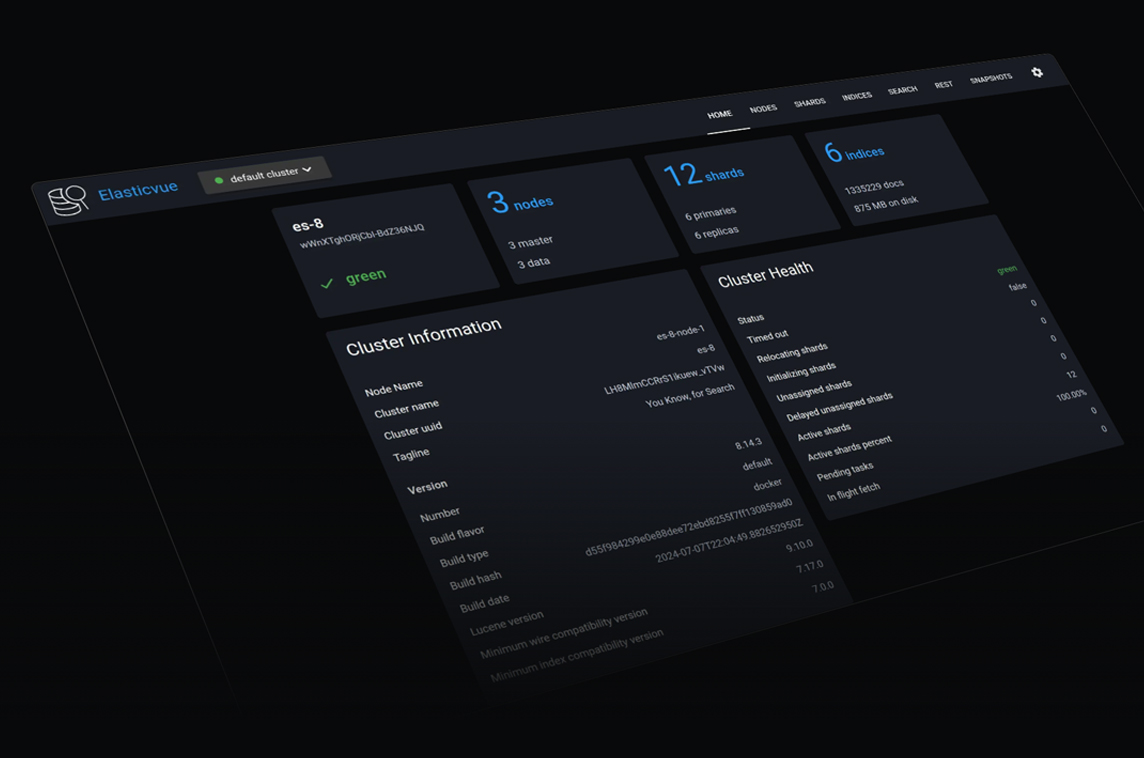1144x758 pixels.
Task: Open the NODES tab
Action: (x=763, y=109)
